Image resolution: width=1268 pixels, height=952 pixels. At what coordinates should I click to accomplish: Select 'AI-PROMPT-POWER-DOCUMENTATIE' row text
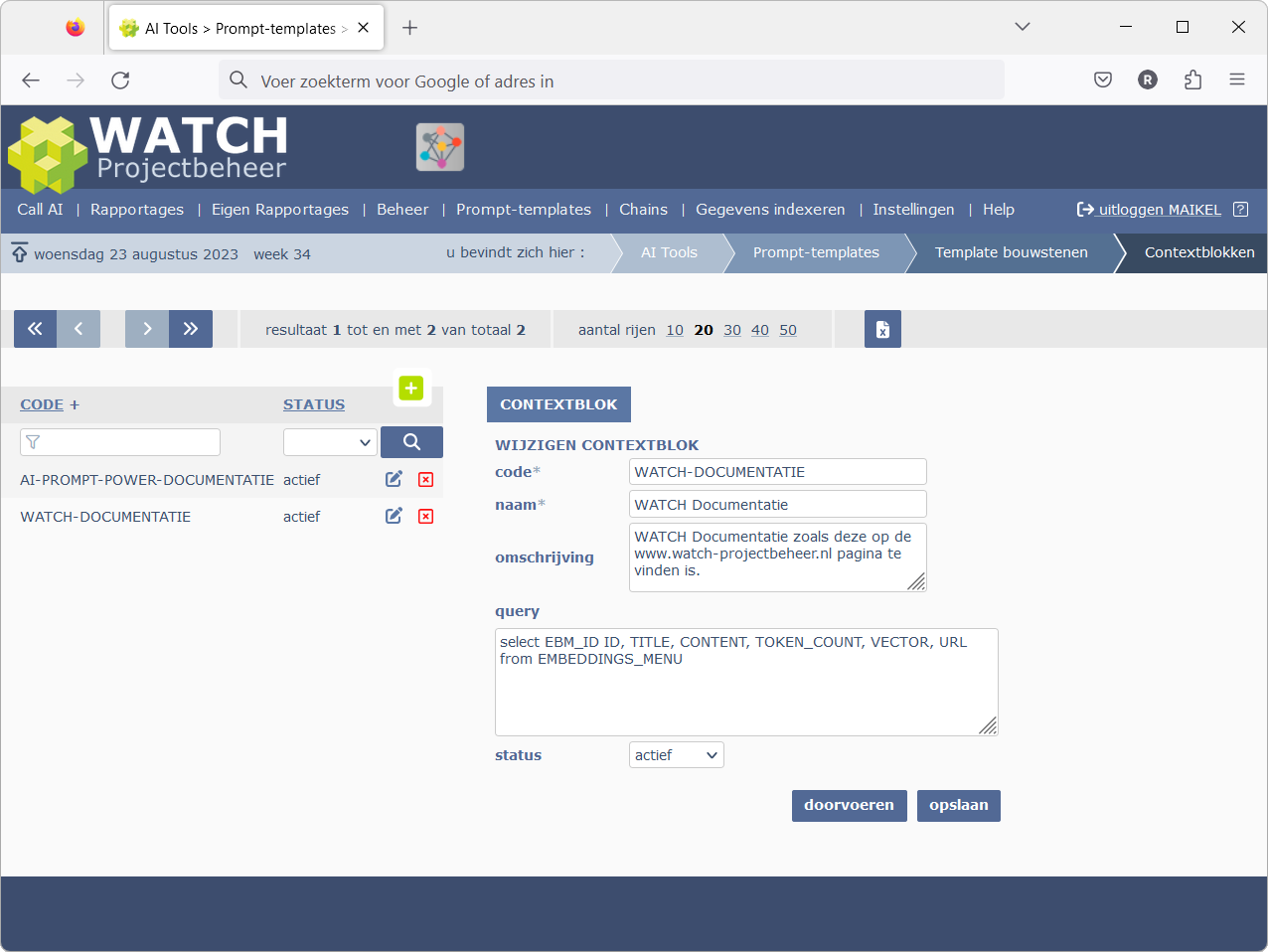pyautogui.click(x=147, y=480)
